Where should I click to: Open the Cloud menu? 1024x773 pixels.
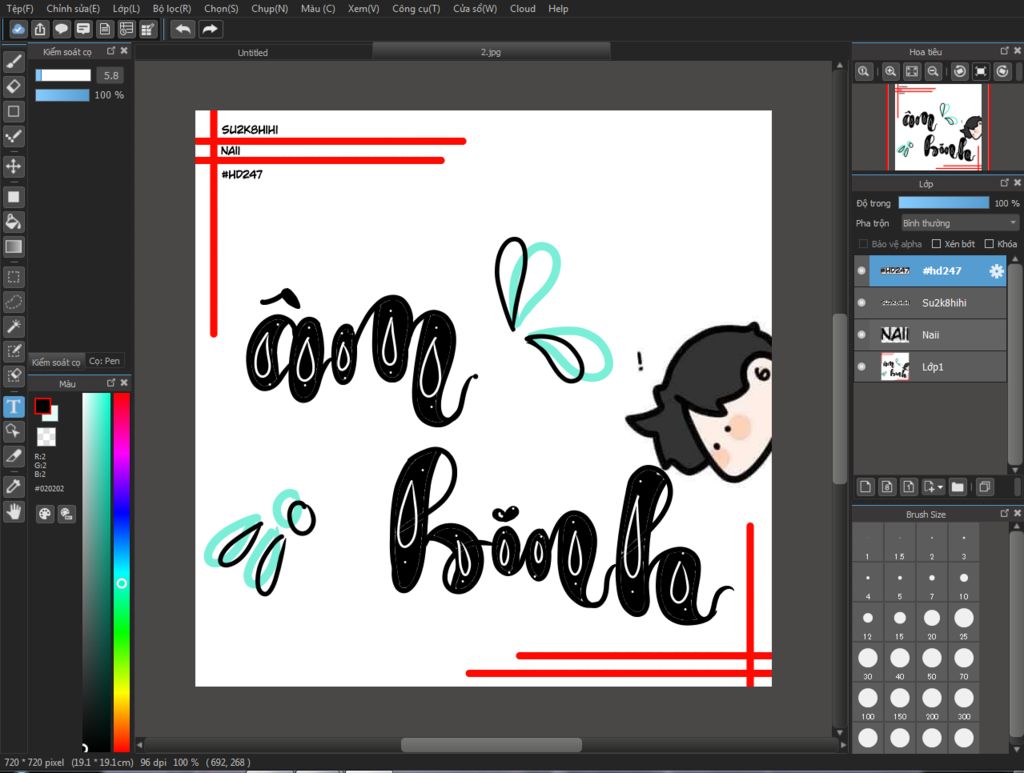point(522,8)
